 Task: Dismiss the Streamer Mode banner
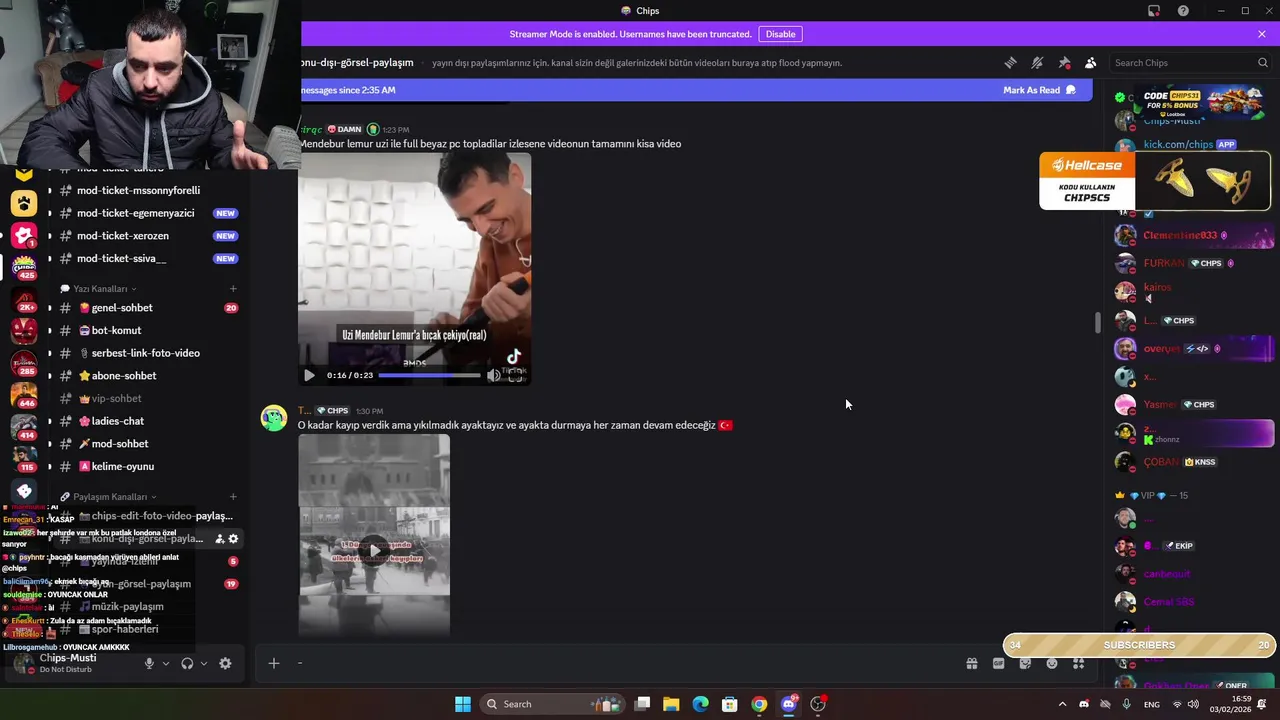click(x=1262, y=34)
